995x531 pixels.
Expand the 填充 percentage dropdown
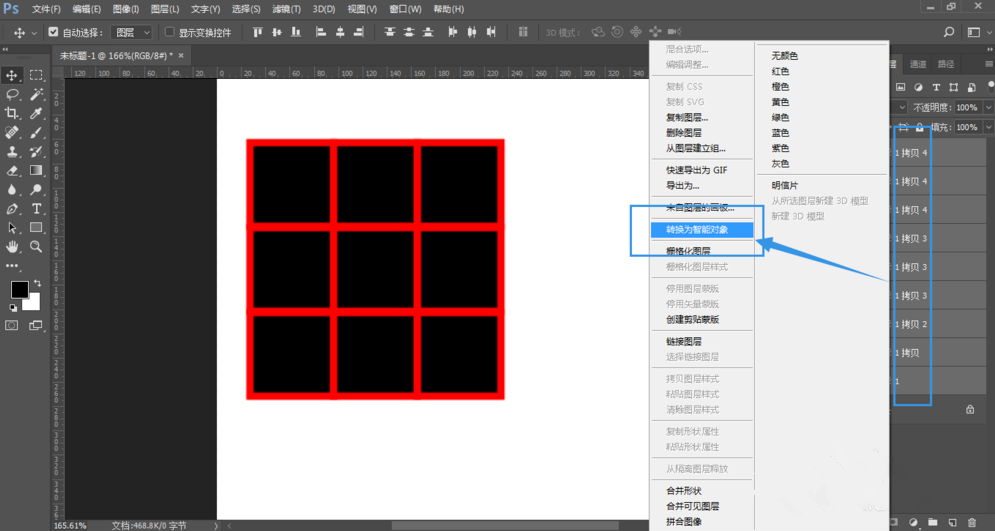point(987,128)
